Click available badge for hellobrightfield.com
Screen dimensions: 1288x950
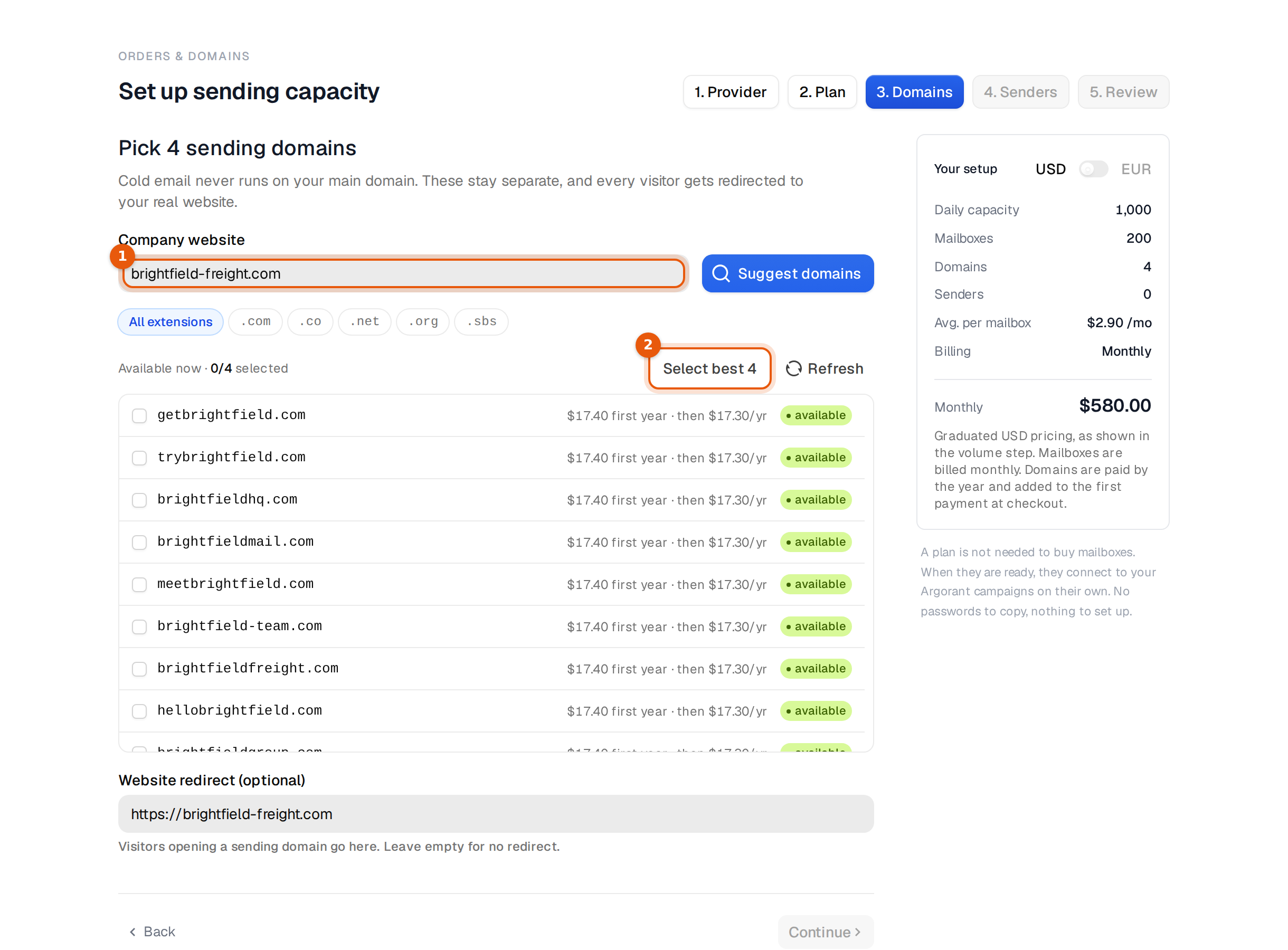click(816, 711)
